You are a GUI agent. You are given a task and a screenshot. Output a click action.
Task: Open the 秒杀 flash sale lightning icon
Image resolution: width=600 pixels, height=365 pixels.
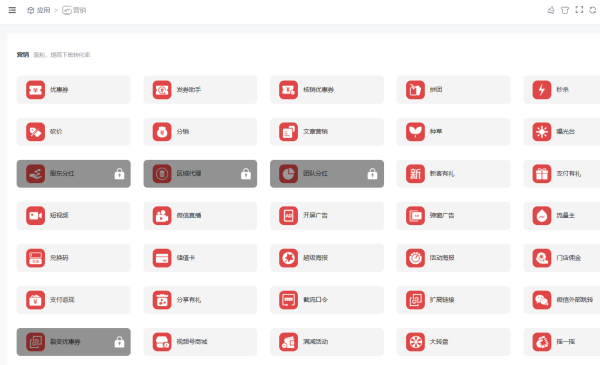(541, 90)
